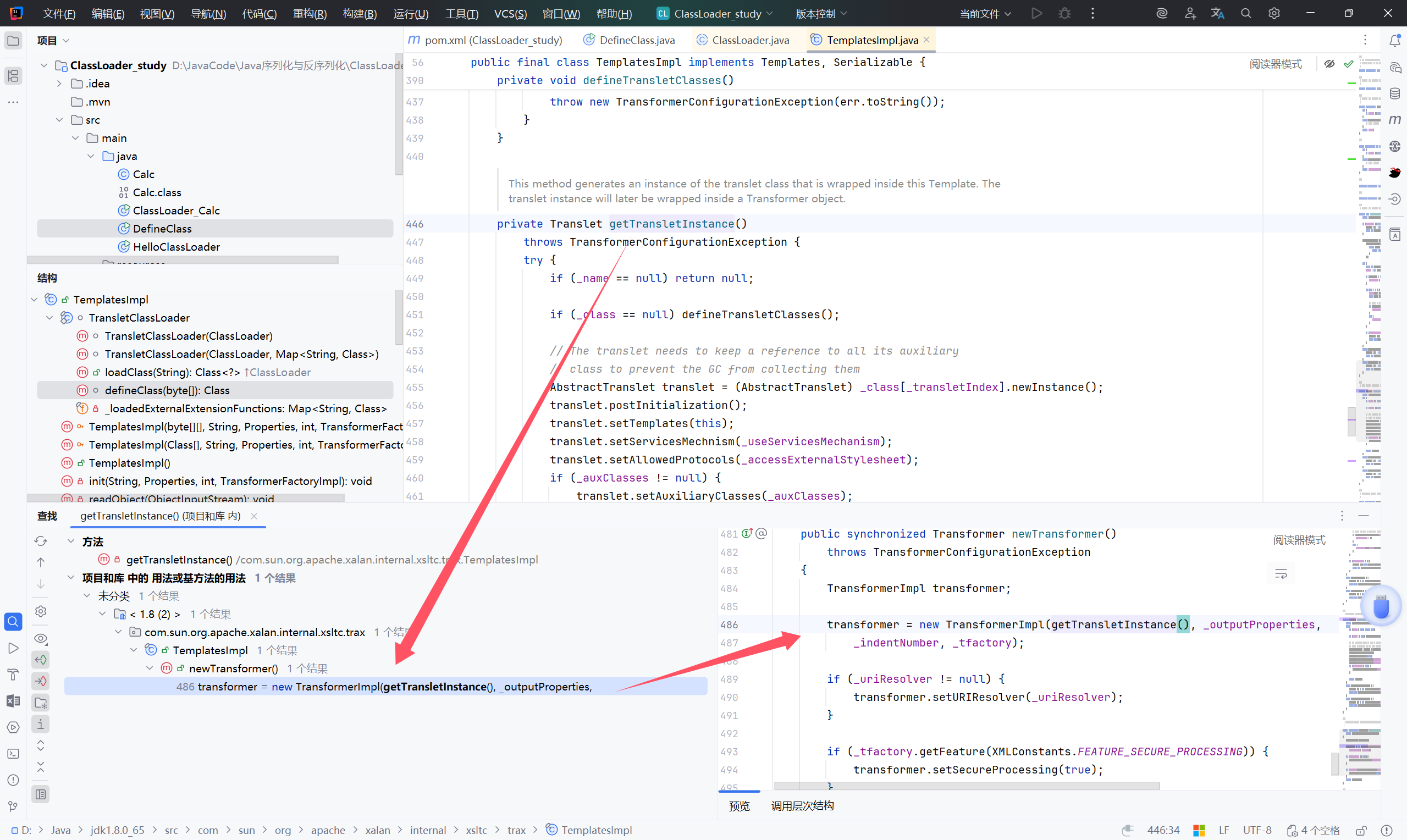Collapse the src folder in project tree
The width and height of the screenshot is (1407, 840).
coord(59,120)
